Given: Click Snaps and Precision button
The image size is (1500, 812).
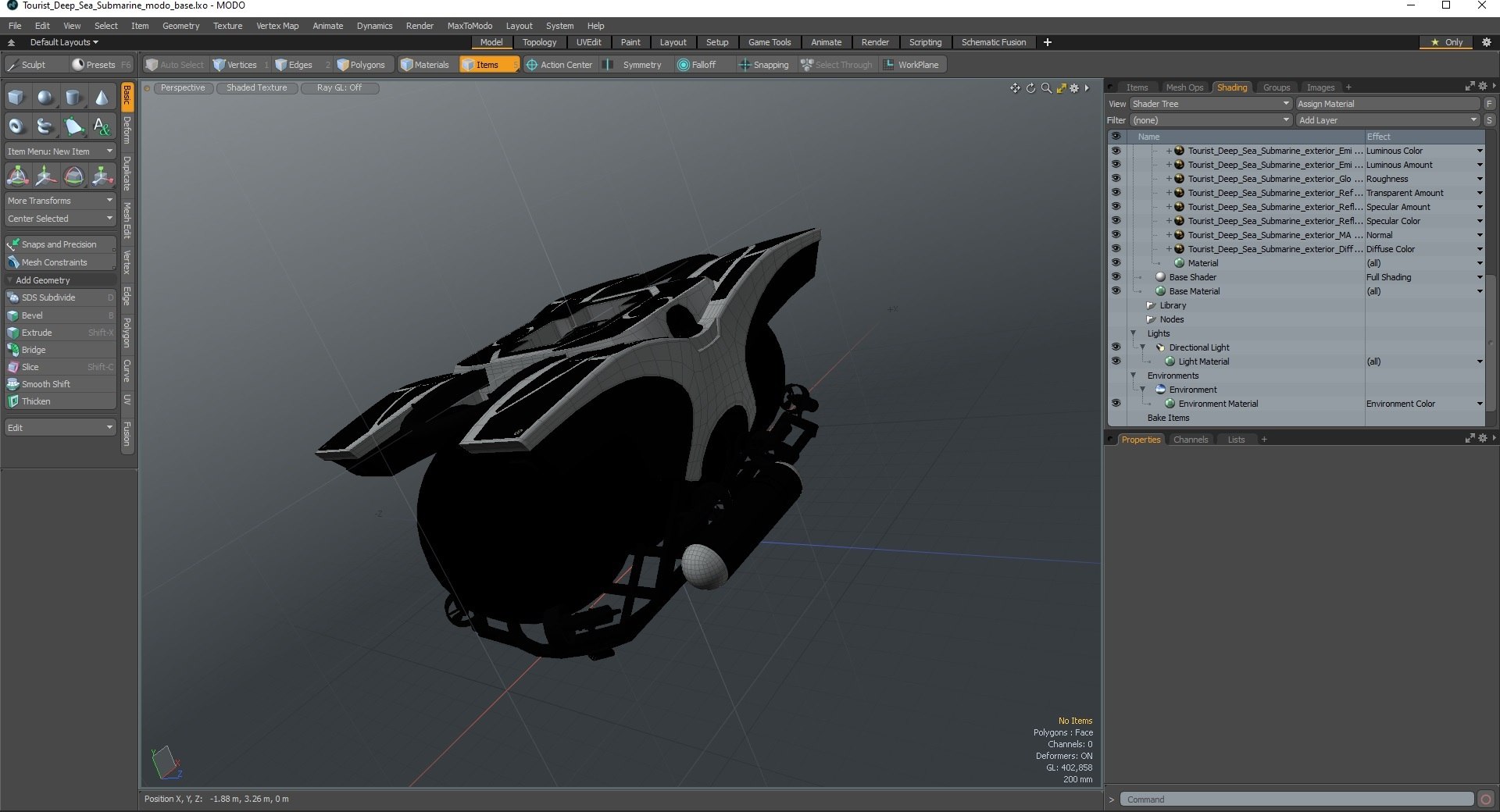Looking at the screenshot, I should [60, 244].
